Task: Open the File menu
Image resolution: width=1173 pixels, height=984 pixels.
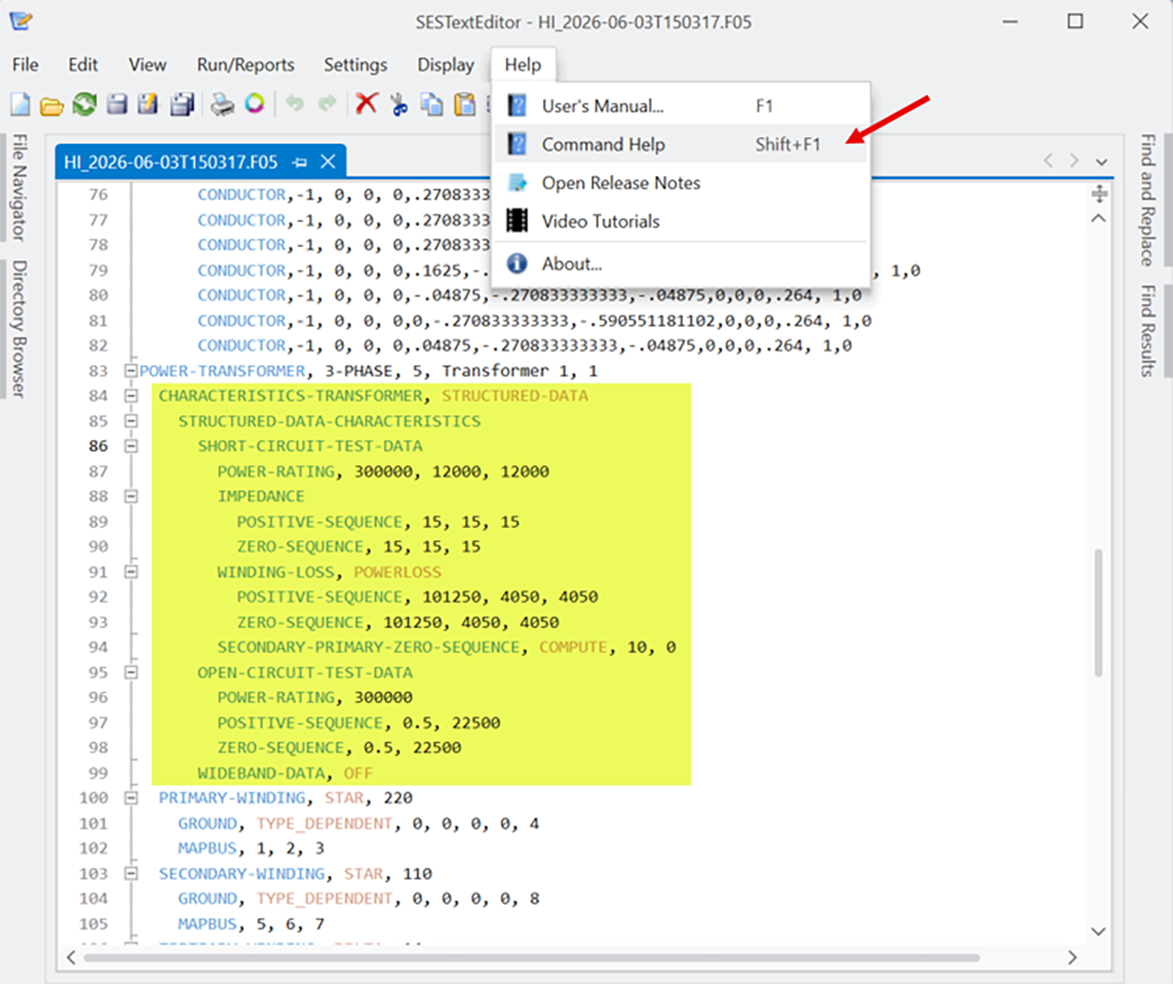Action: [x=25, y=65]
